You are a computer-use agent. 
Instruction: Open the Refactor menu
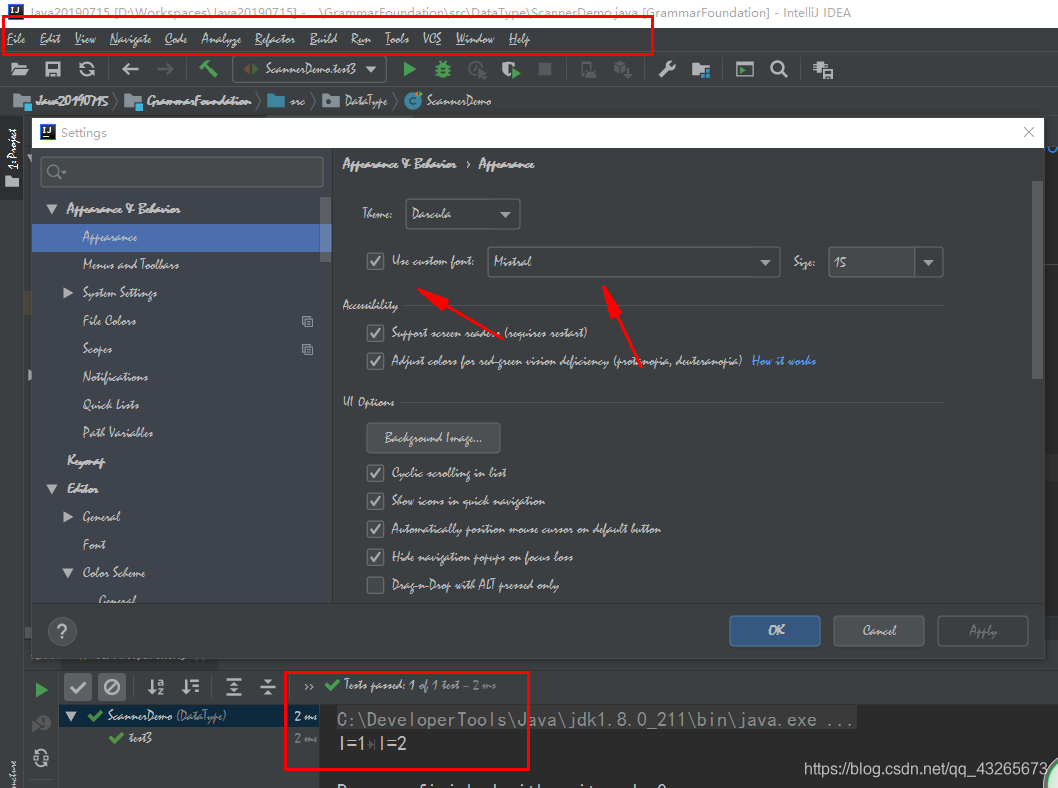click(275, 39)
